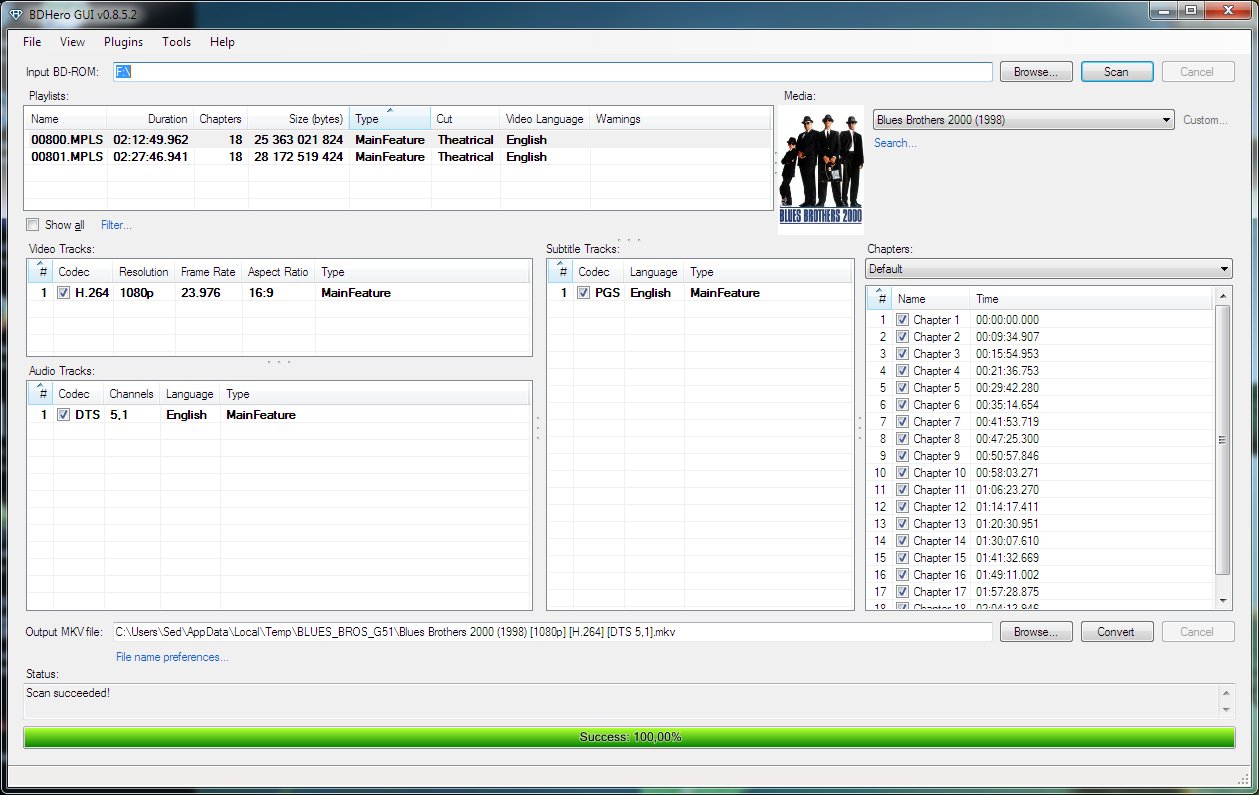
Task: Click the Success progress bar
Action: pyautogui.click(x=629, y=737)
